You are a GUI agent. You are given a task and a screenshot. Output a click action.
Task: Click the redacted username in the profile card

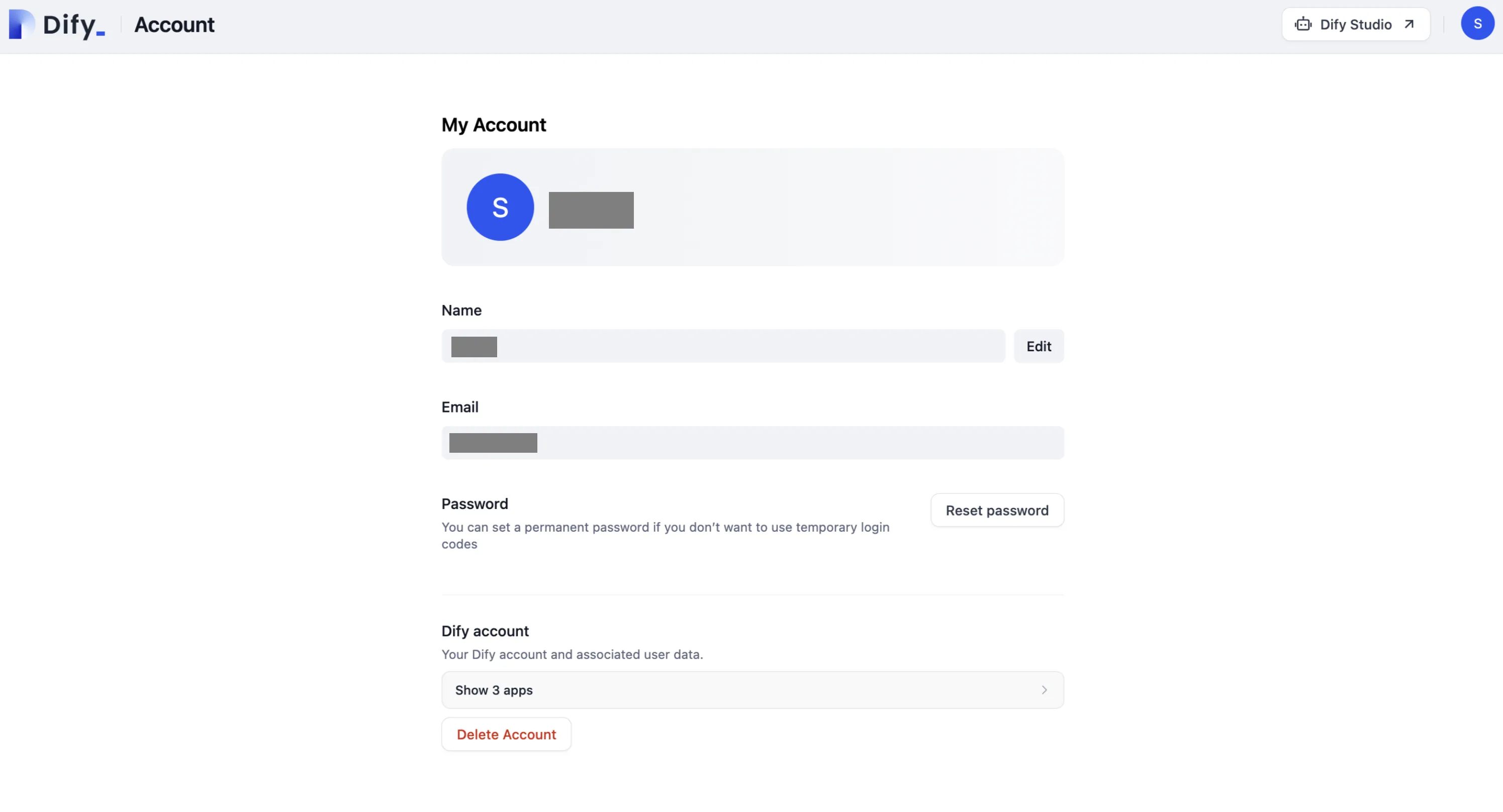click(x=591, y=210)
